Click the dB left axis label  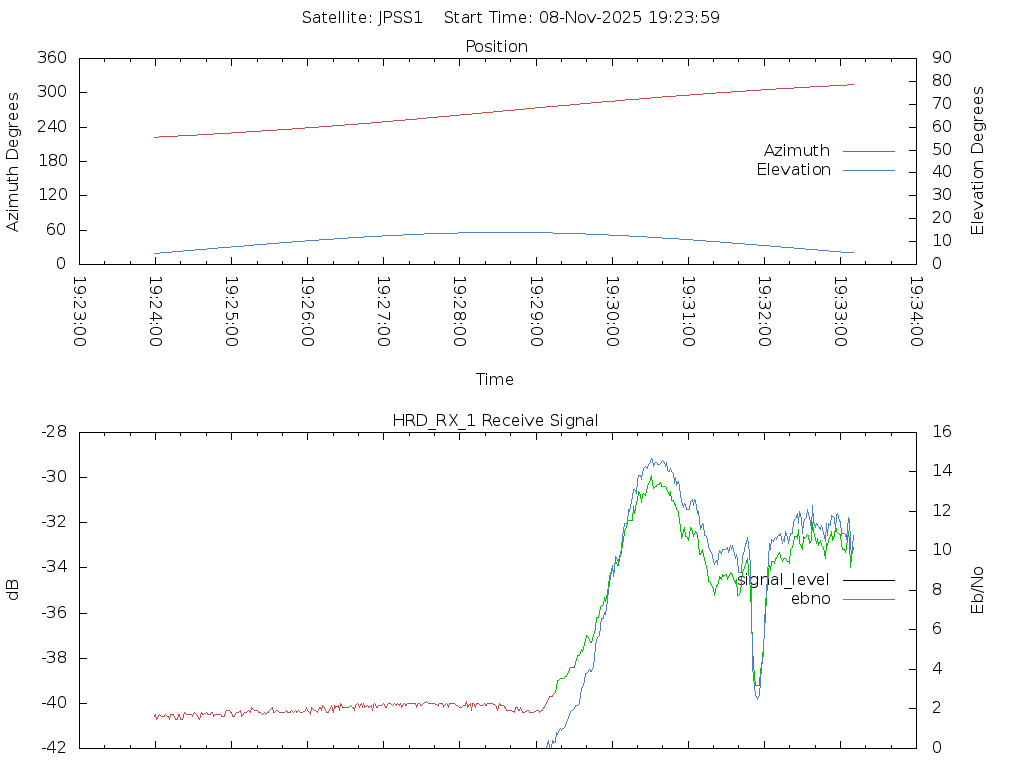point(13,590)
